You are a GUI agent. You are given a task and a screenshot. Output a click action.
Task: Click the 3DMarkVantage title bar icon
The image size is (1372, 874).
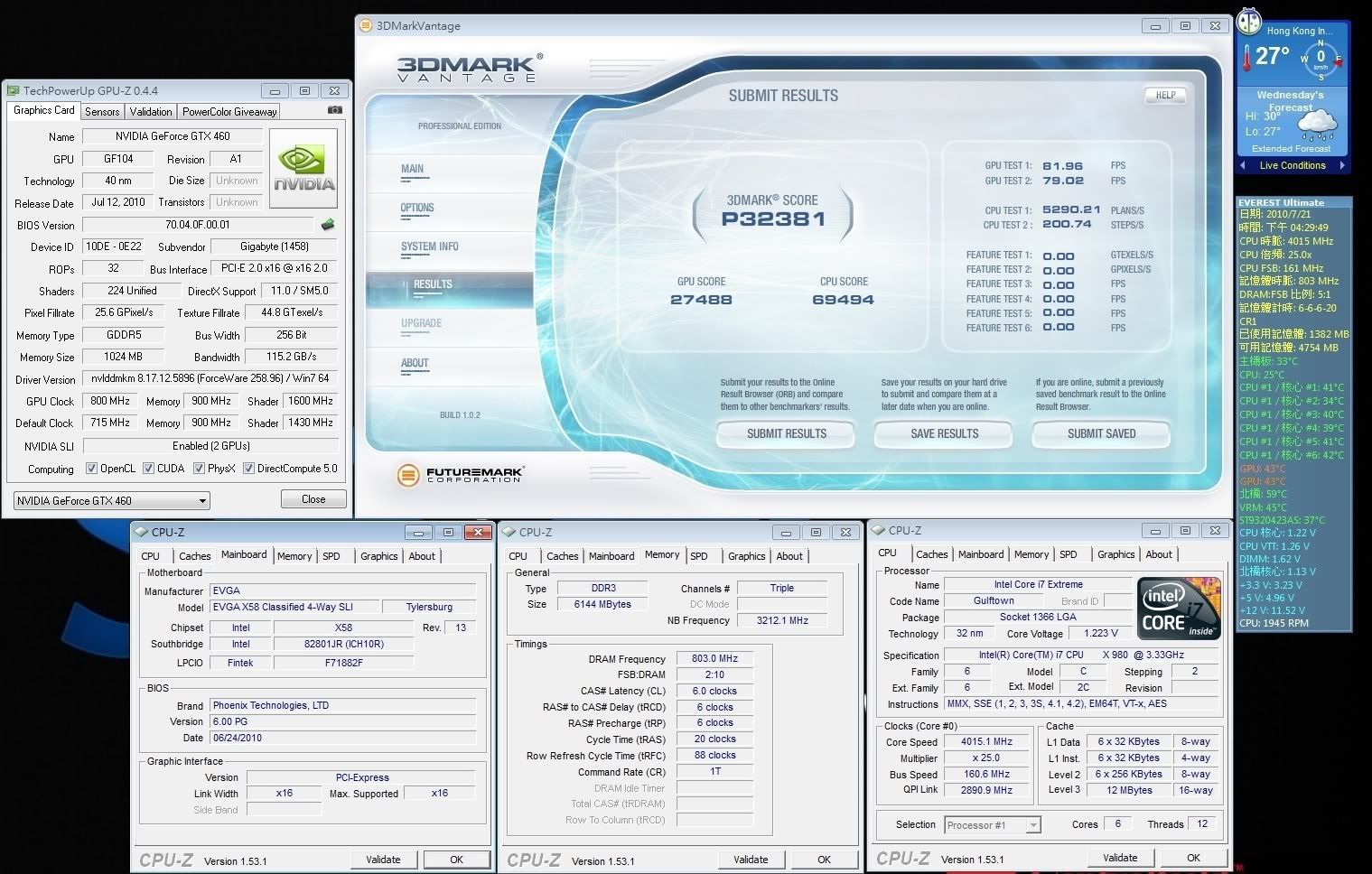366,26
